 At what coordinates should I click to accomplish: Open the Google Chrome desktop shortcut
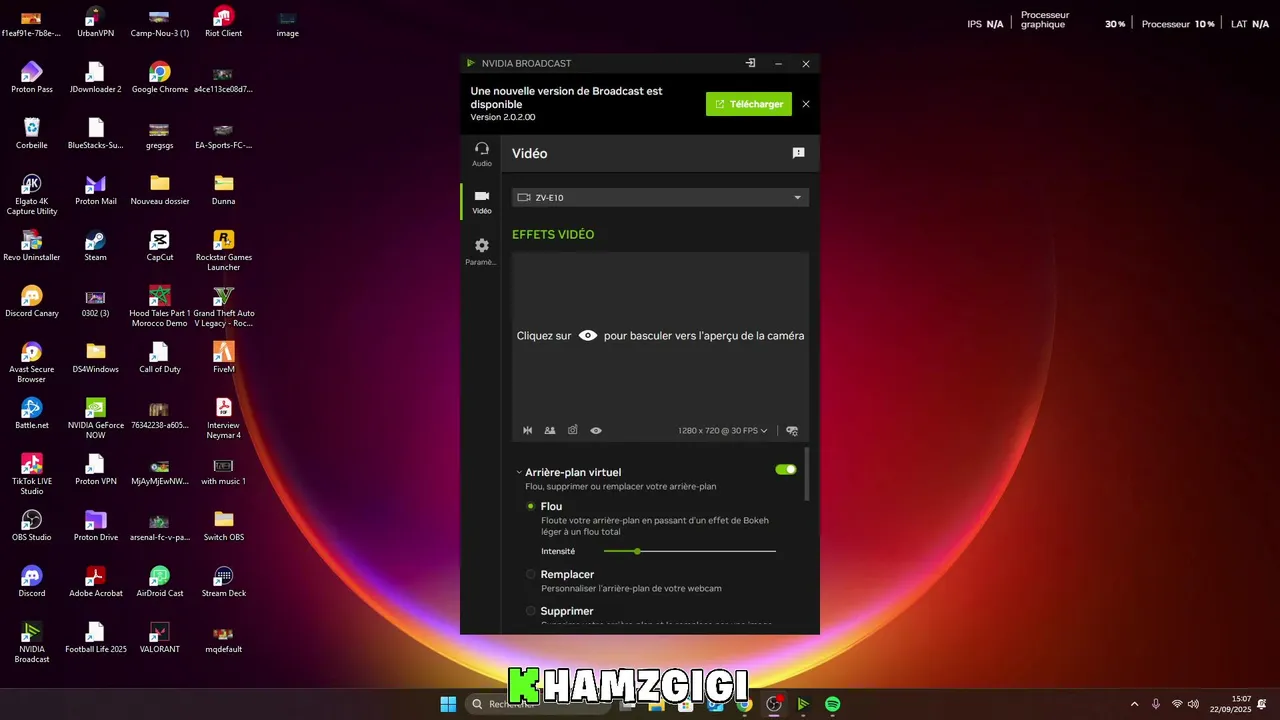tap(160, 78)
